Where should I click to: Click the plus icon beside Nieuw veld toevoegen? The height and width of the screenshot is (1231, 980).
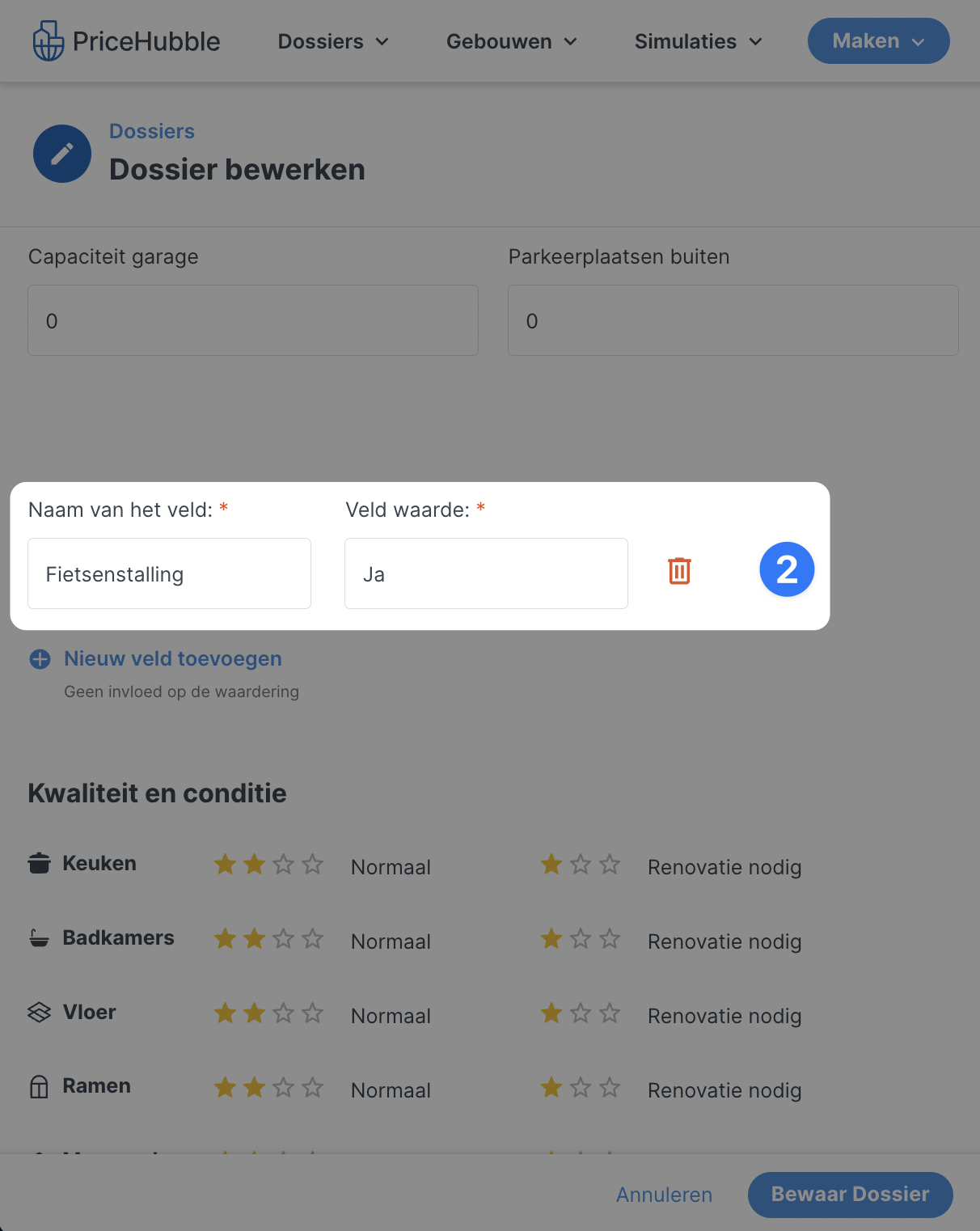pos(40,659)
